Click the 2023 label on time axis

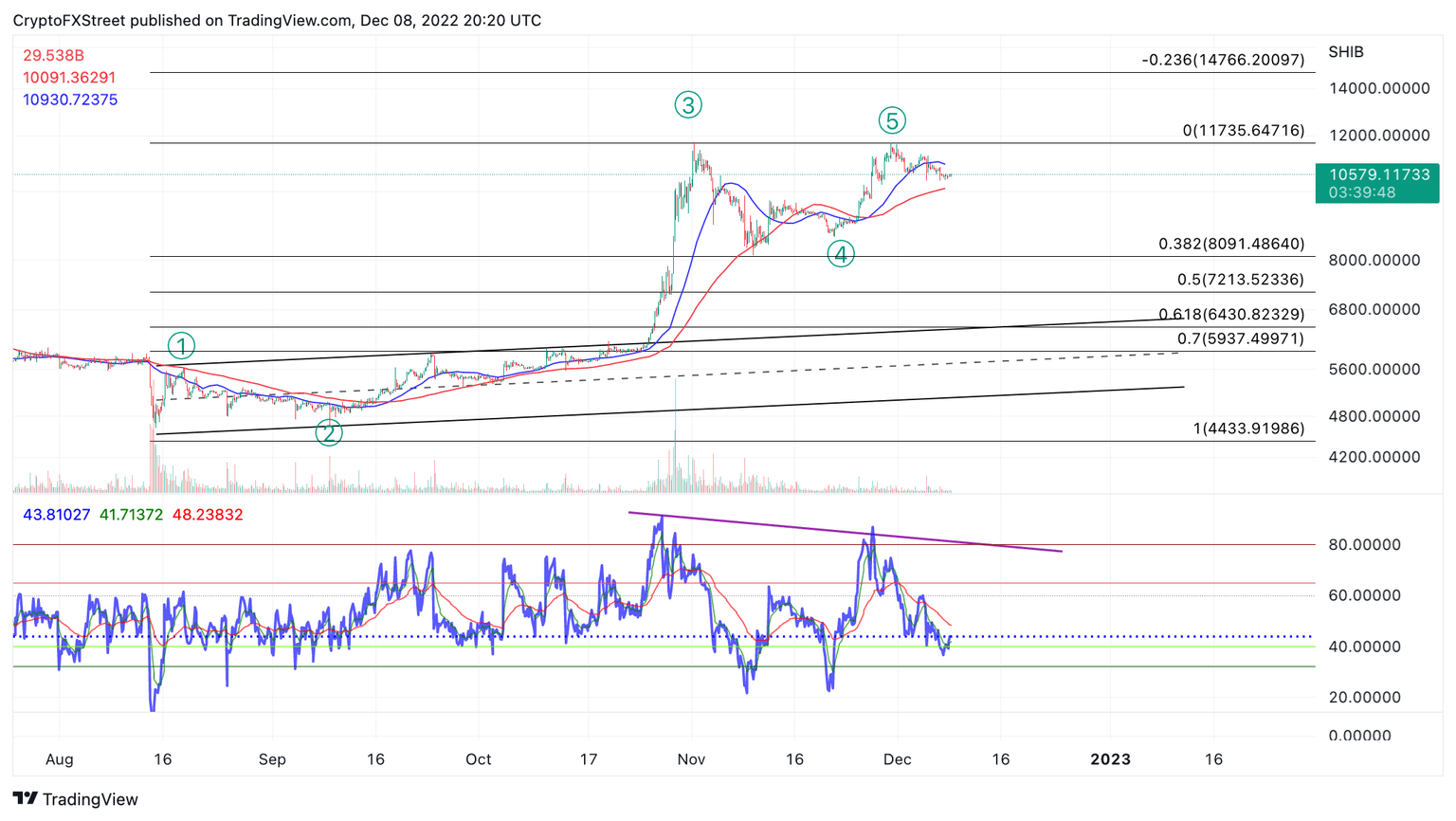tap(1110, 759)
